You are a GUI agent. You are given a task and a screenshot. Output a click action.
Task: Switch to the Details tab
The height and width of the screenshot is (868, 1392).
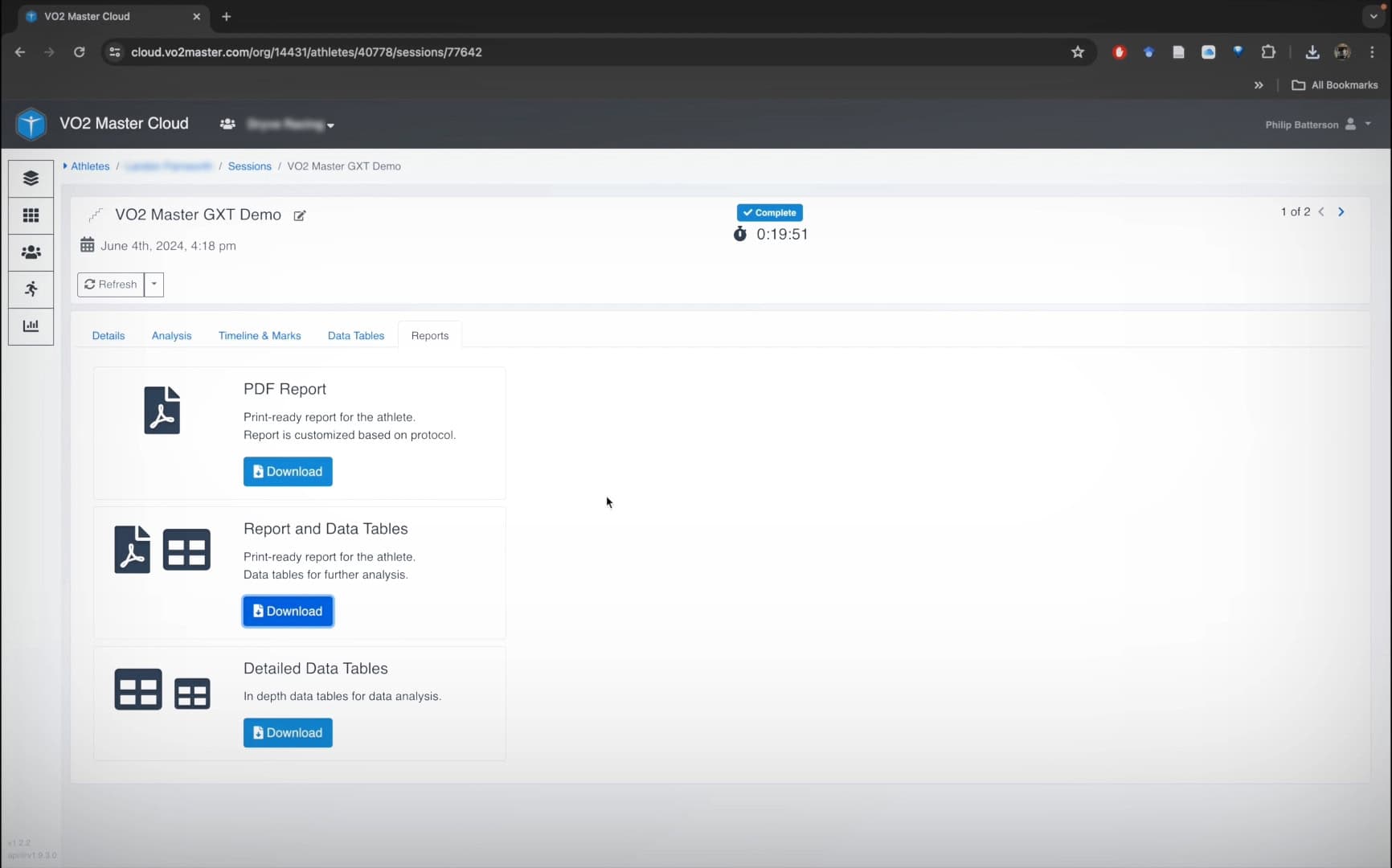point(108,336)
